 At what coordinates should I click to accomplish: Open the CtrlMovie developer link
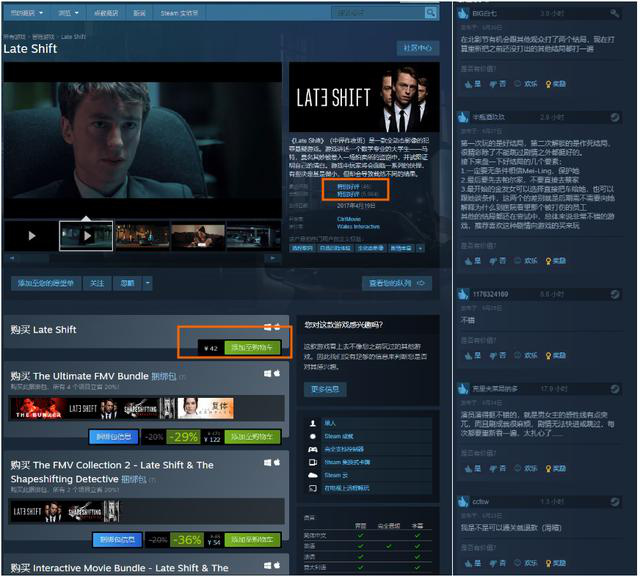(x=349, y=219)
